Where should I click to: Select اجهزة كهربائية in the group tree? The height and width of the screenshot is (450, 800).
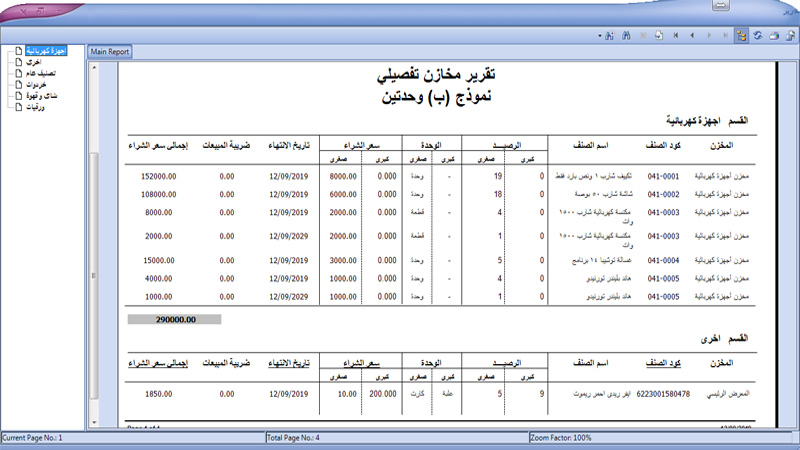(46, 51)
